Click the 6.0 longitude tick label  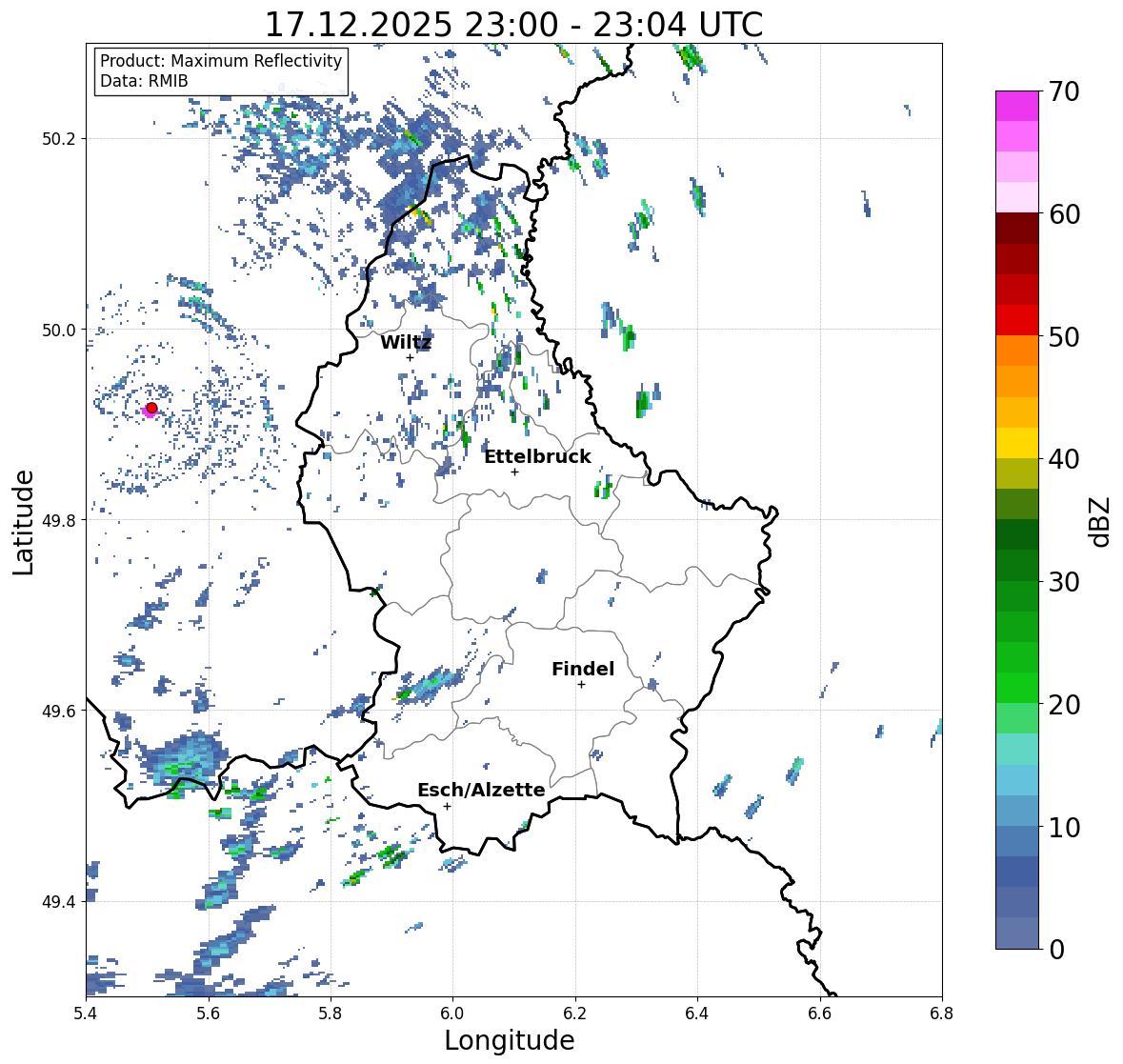click(452, 1014)
